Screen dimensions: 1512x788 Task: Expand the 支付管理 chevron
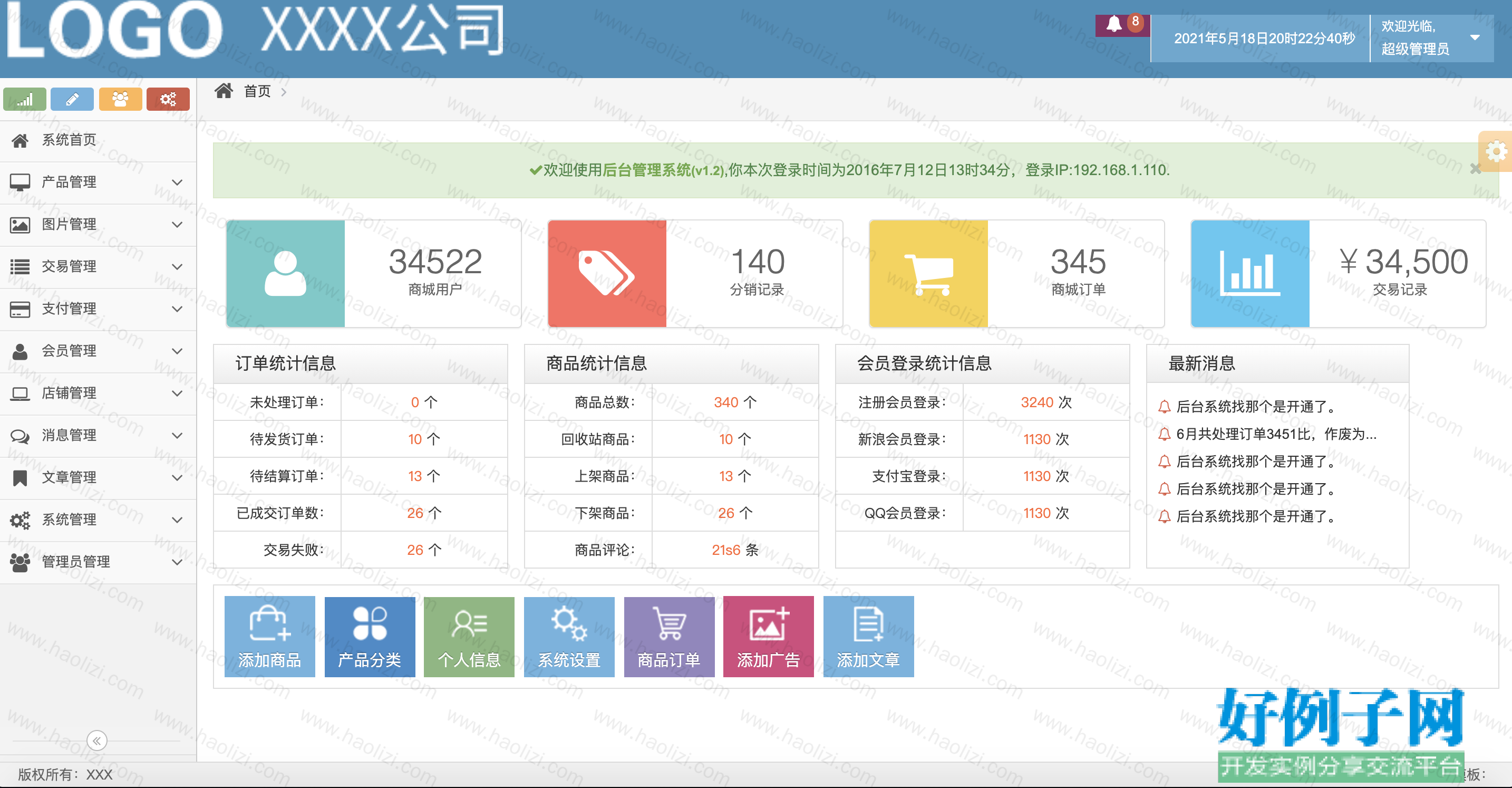tap(177, 310)
